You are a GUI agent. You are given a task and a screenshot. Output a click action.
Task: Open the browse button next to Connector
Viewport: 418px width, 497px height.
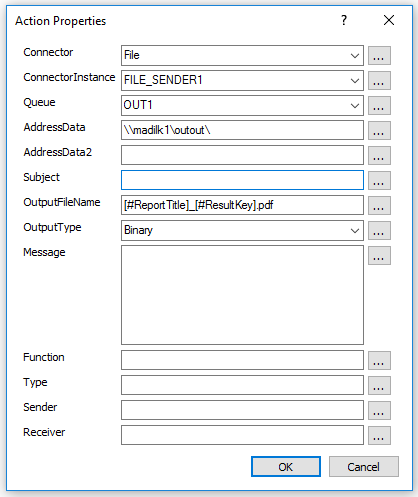(379, 56)
